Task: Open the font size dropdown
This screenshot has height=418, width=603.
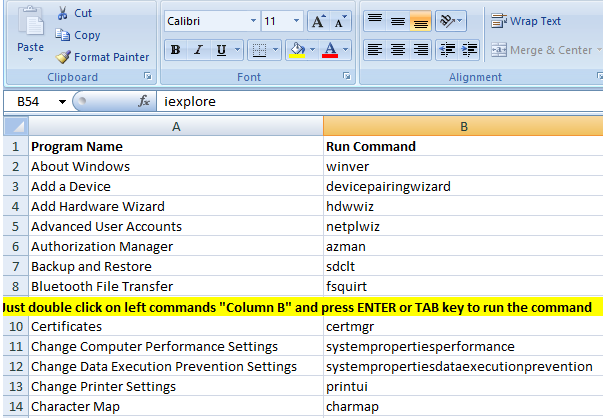Action: point(296,21)
